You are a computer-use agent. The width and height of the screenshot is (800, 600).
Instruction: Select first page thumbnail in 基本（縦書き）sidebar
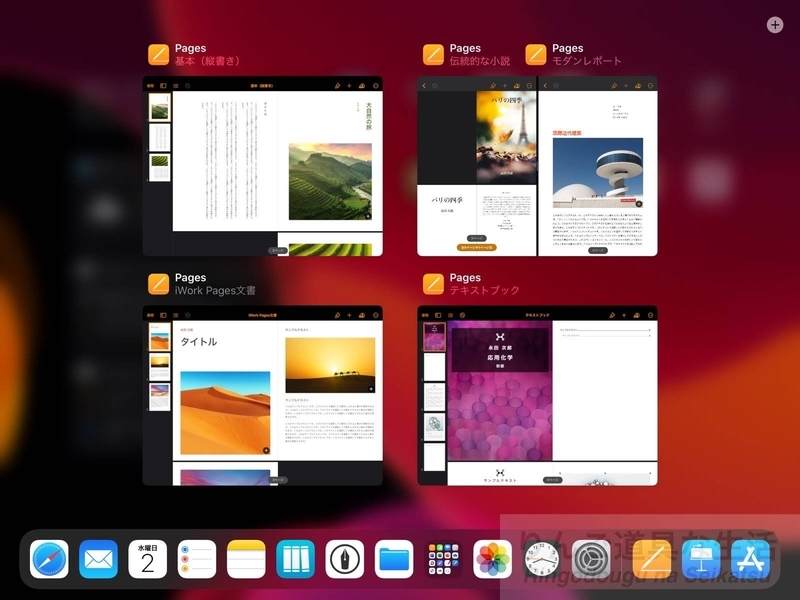tap(159, 107)
